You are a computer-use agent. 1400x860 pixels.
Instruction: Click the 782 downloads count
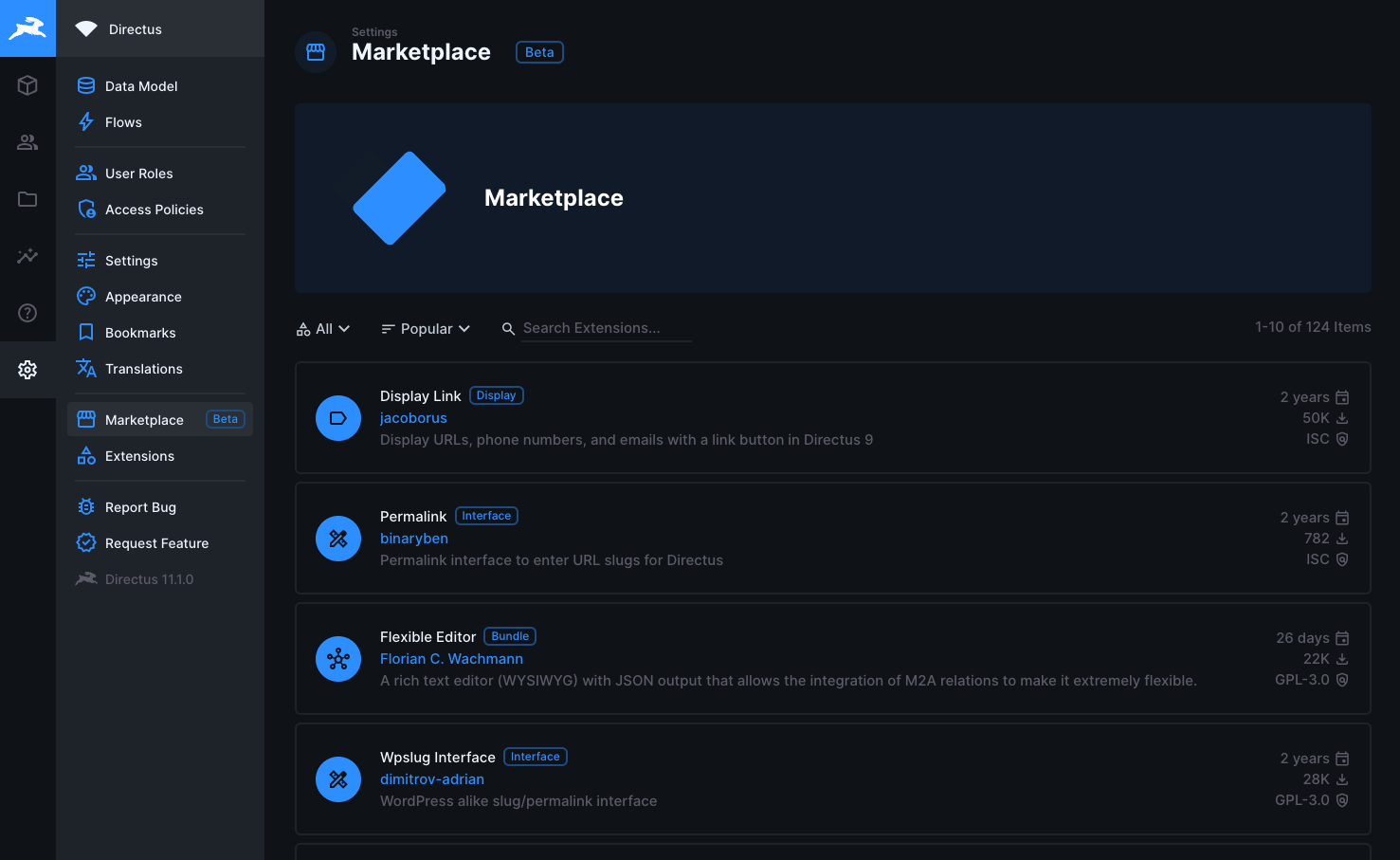click(1317, 539)
